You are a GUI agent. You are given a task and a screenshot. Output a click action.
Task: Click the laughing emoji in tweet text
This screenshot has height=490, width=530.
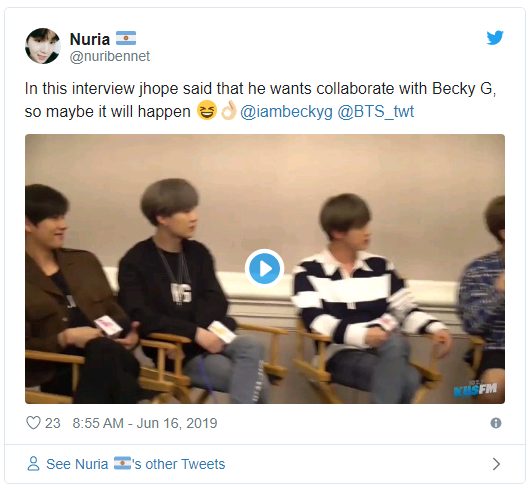pos(207,111)
